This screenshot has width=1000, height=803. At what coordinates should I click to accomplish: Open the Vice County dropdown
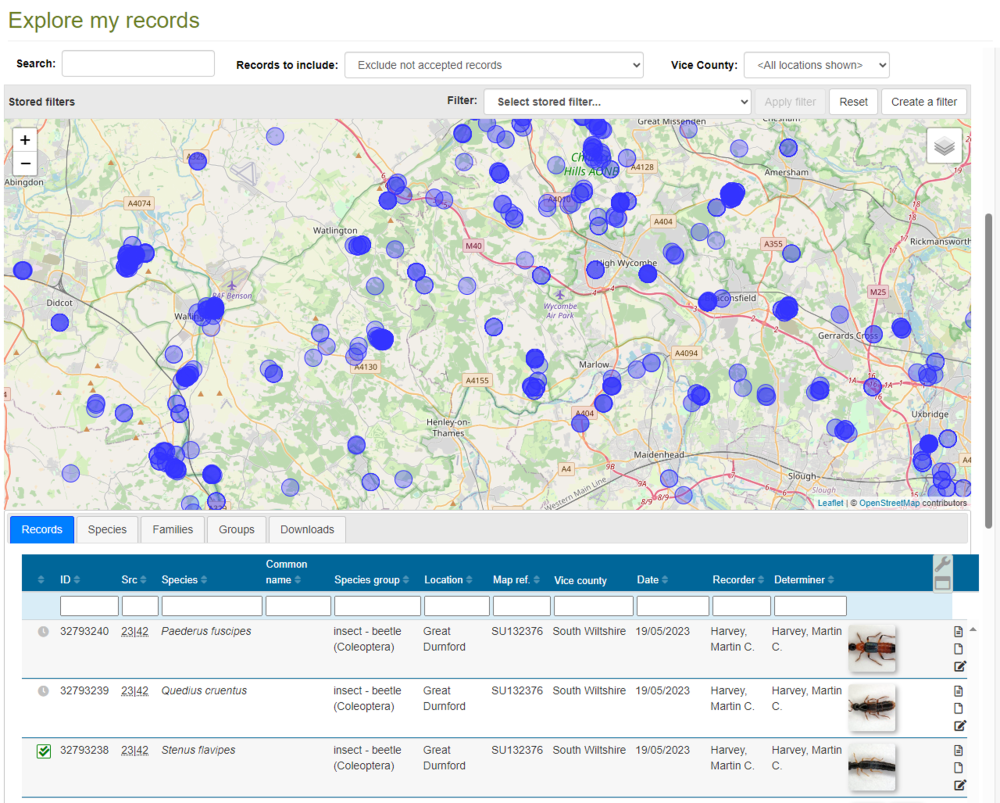point(816,65)
